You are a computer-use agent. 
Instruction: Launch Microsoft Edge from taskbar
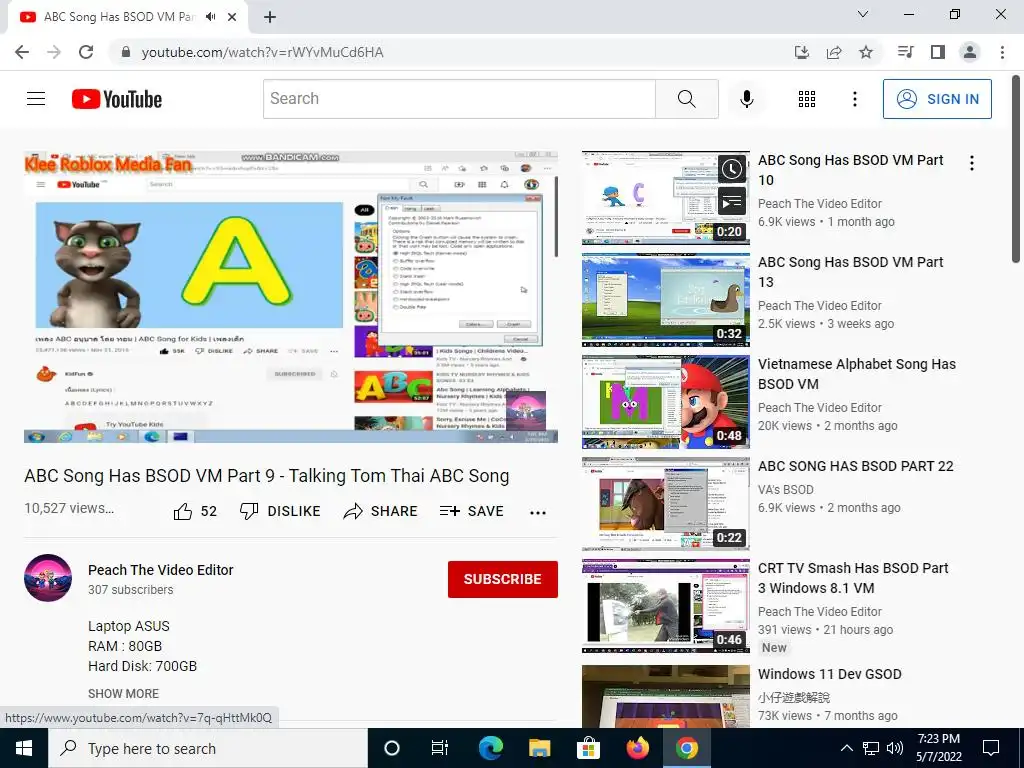pos(490,748)
